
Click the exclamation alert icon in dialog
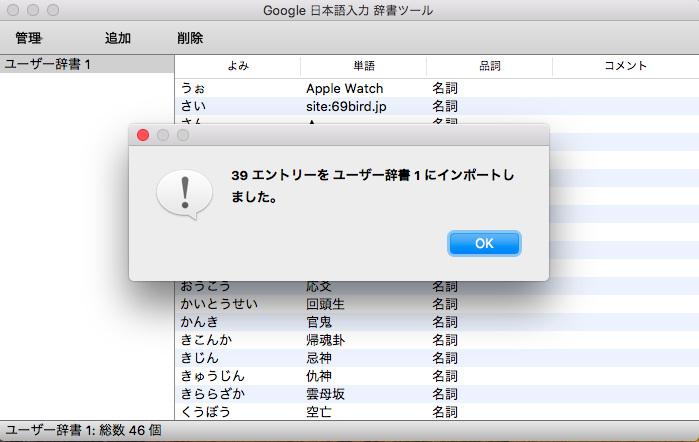185,194
